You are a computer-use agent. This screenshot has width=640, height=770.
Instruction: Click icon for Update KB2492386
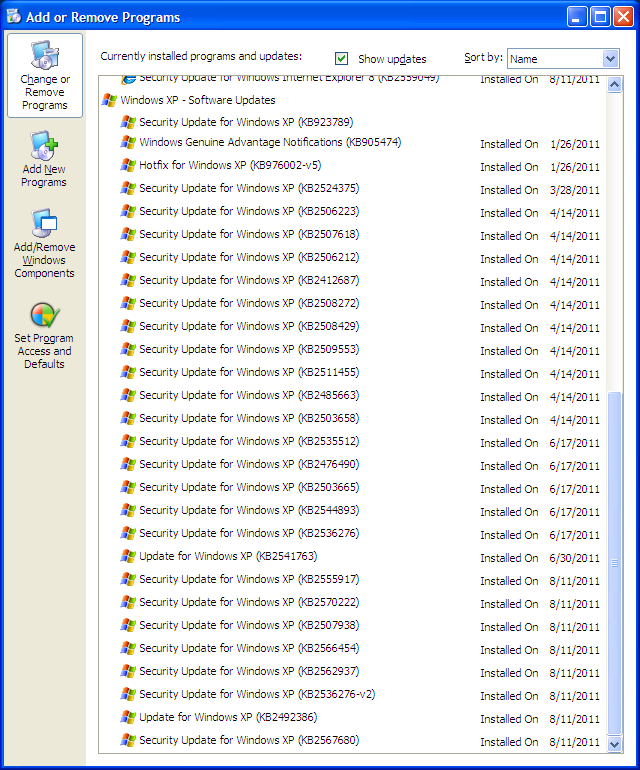(128, 717)
